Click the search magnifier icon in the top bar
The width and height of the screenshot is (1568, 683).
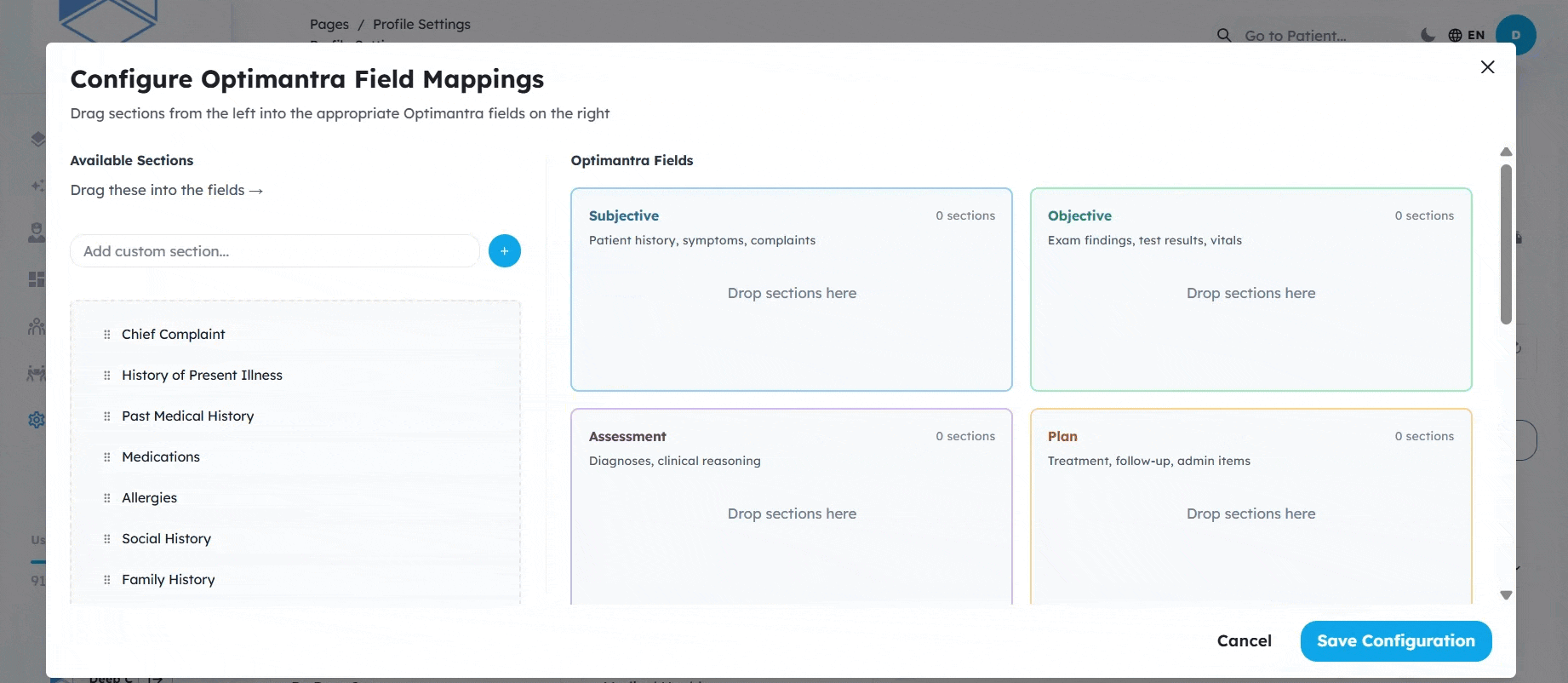[x=1224, y=35]
